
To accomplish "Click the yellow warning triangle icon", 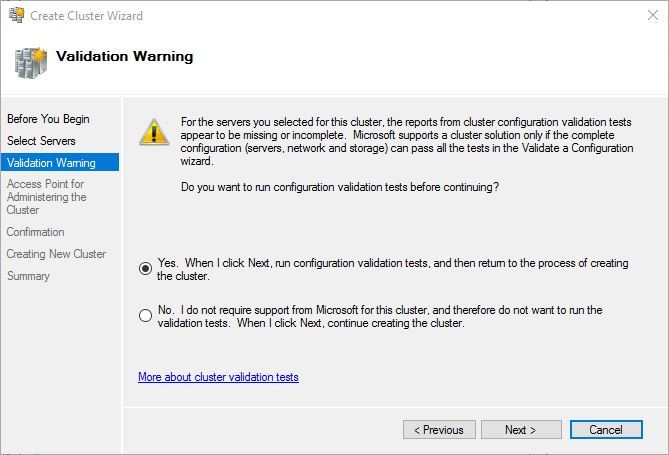I will click(153, 132).
